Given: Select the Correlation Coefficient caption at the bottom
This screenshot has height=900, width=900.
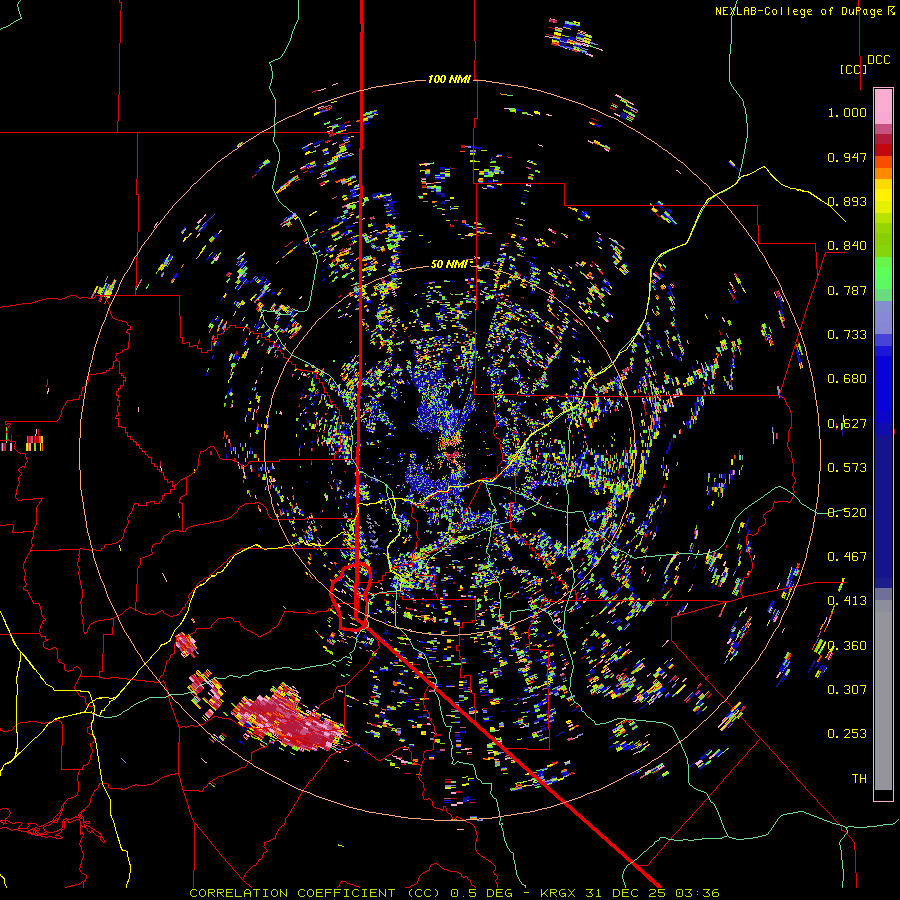Looking at the screenshot, I should click(x=454, y=893).
